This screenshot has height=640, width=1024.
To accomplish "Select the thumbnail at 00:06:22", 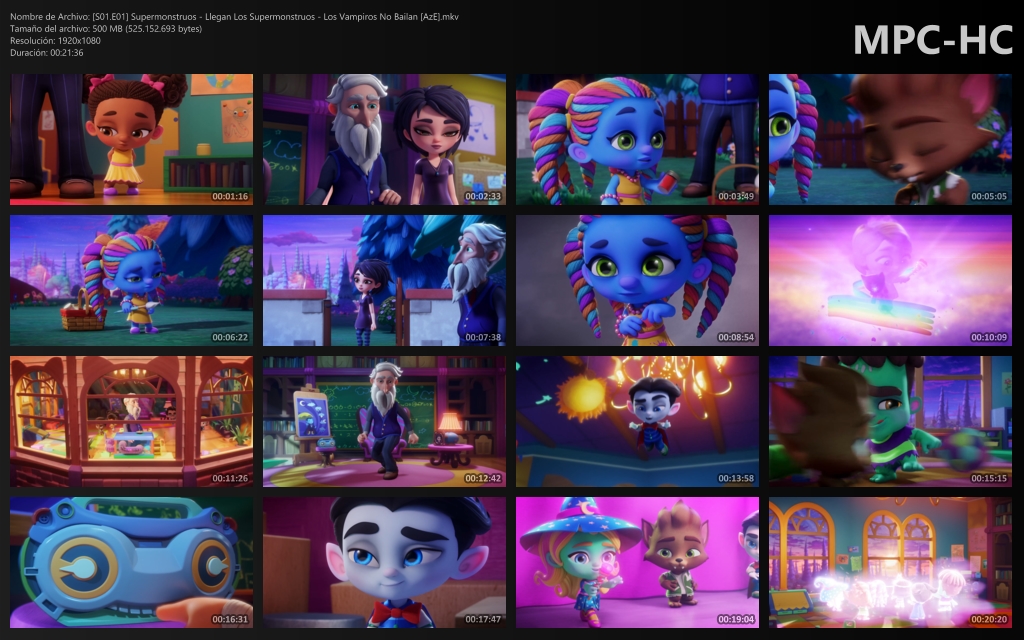I will 131,280.
